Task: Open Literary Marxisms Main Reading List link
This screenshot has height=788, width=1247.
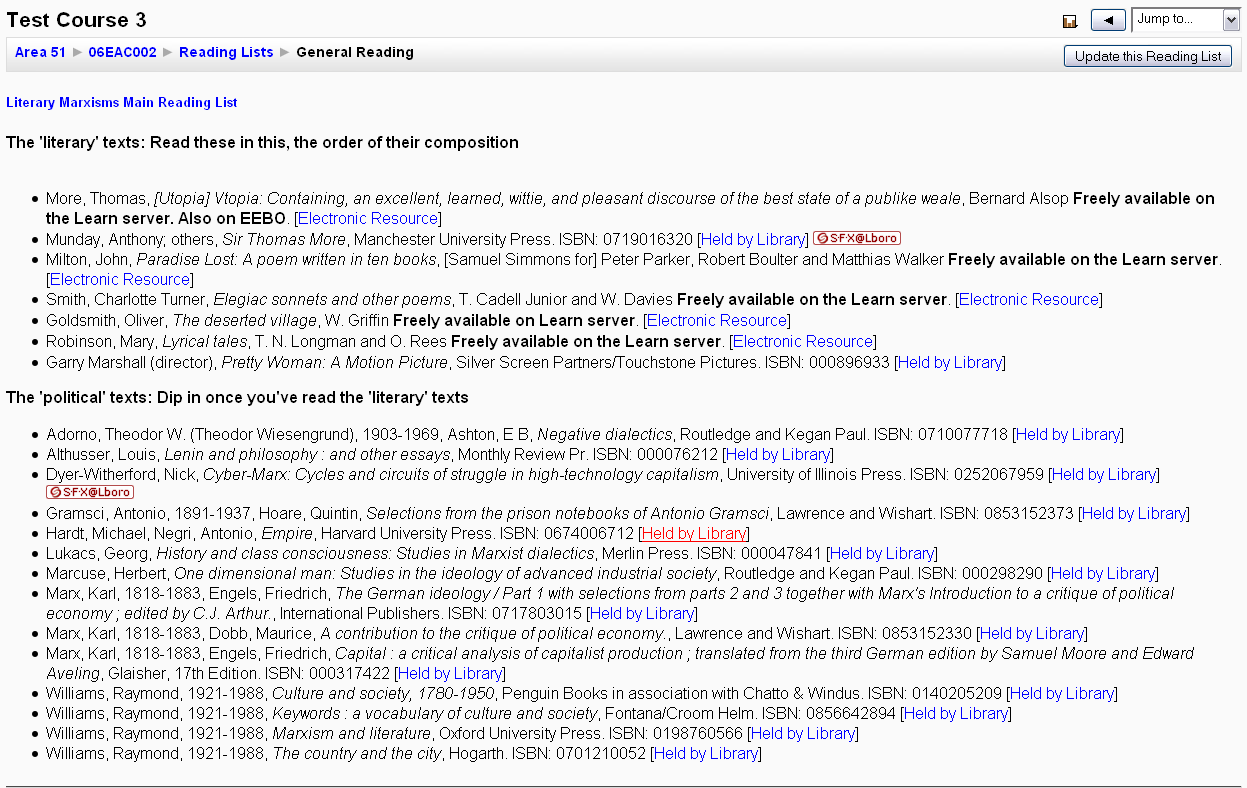Action: [122, 103]
